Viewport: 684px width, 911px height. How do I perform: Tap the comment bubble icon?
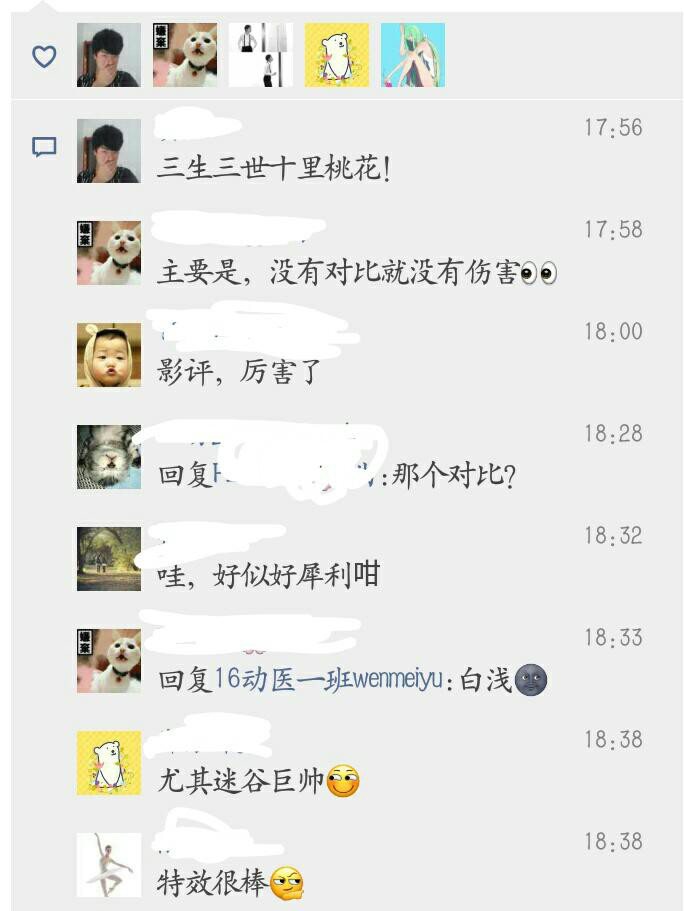tap(44, 147)
